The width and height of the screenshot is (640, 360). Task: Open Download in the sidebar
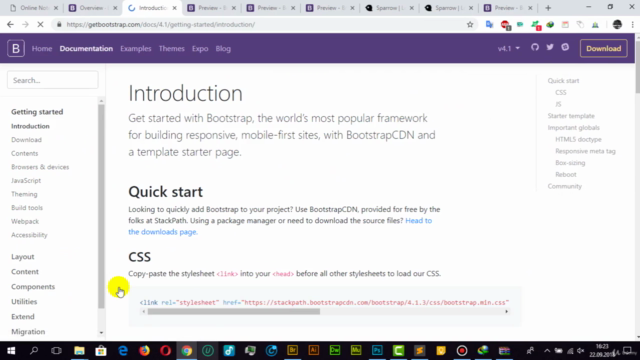[27, 140]
